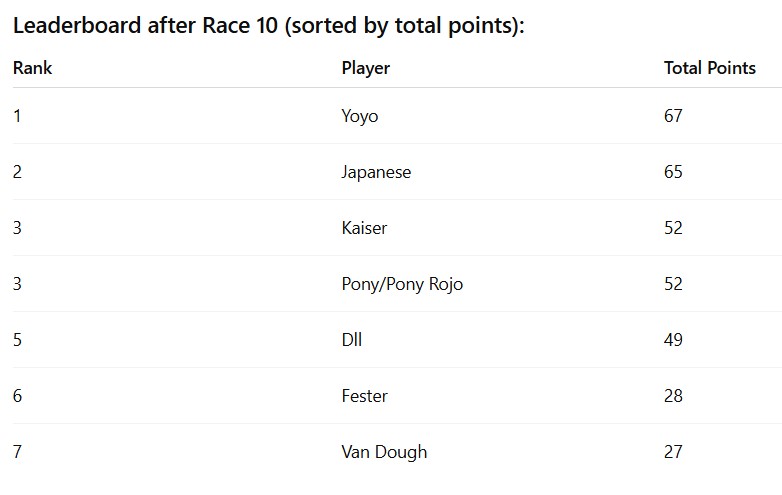
Task: Click the Total Points column header
Action: tap(710, 68)
